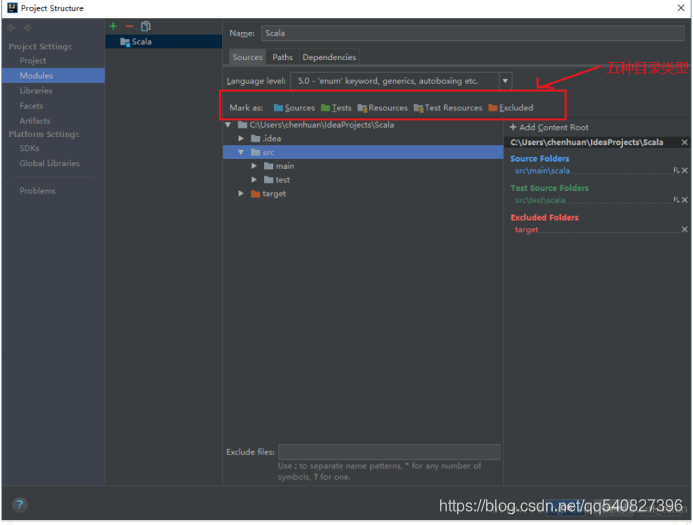Image resolution: width=693 pixels, height=525 pixels.
Task: Expand the test folder
Action: [254, 180]
